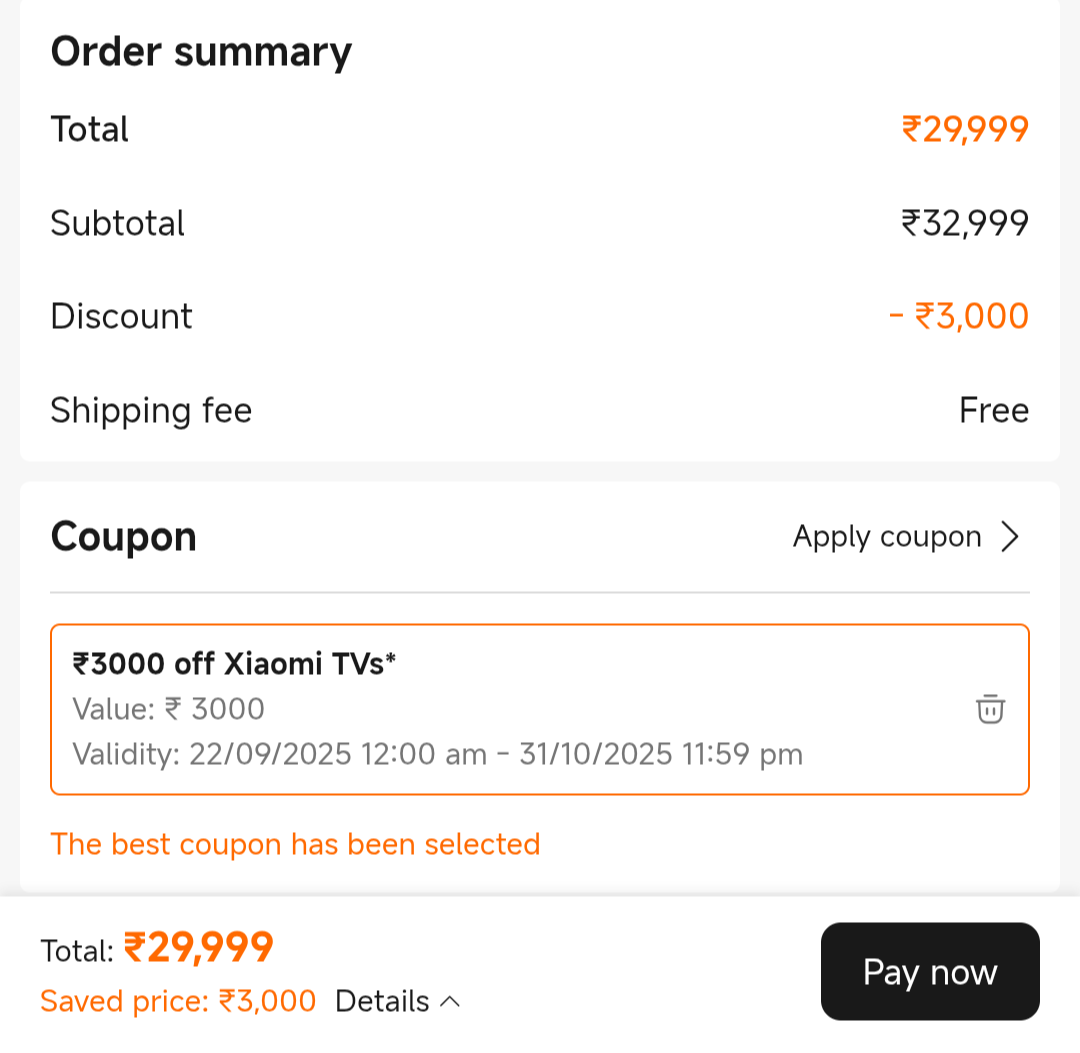The width and height of the screenshot is (1080, 1053).
Task: Open the Apply coupon link
Action: (887, 537)
